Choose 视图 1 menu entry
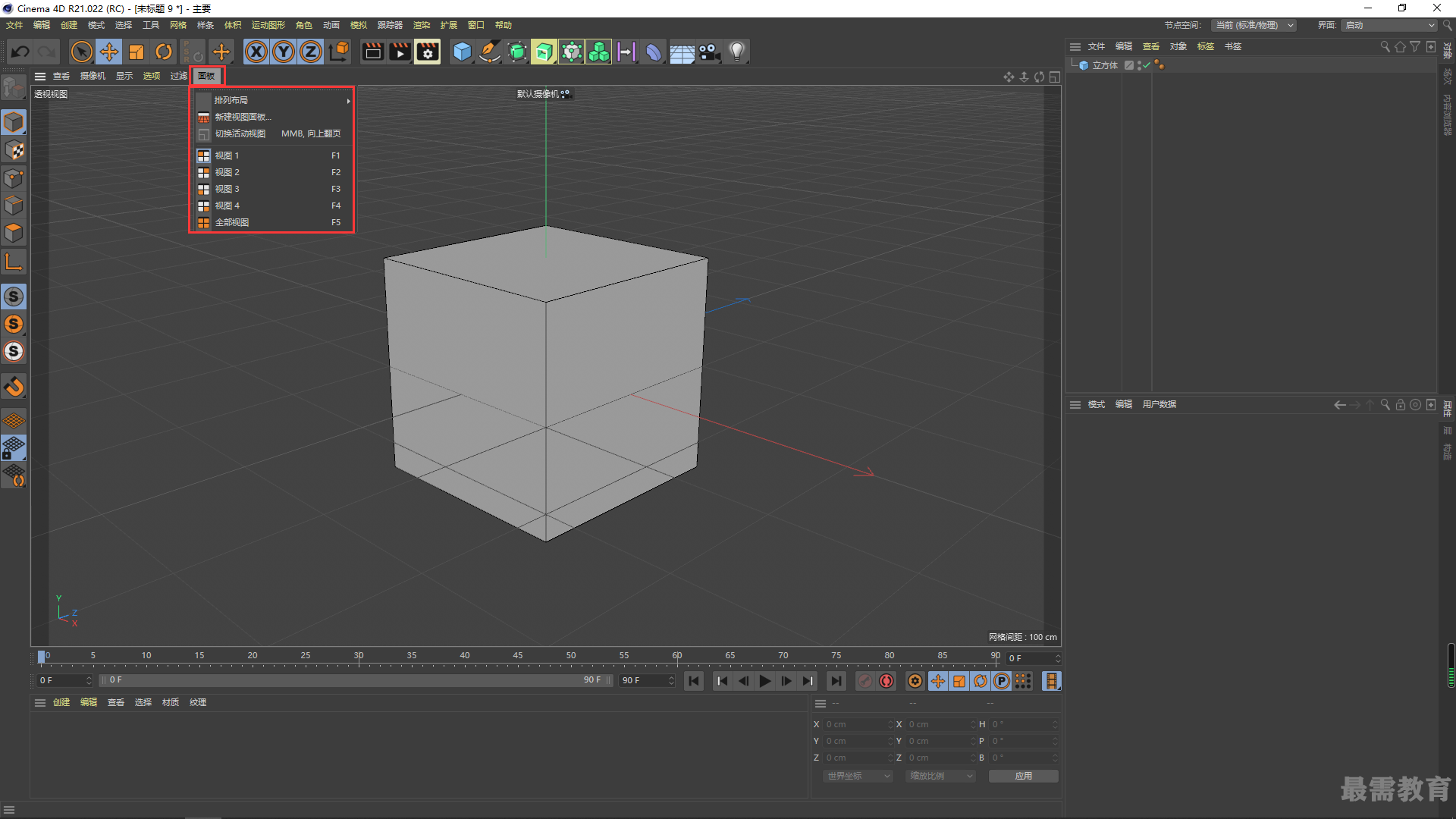 271,155
